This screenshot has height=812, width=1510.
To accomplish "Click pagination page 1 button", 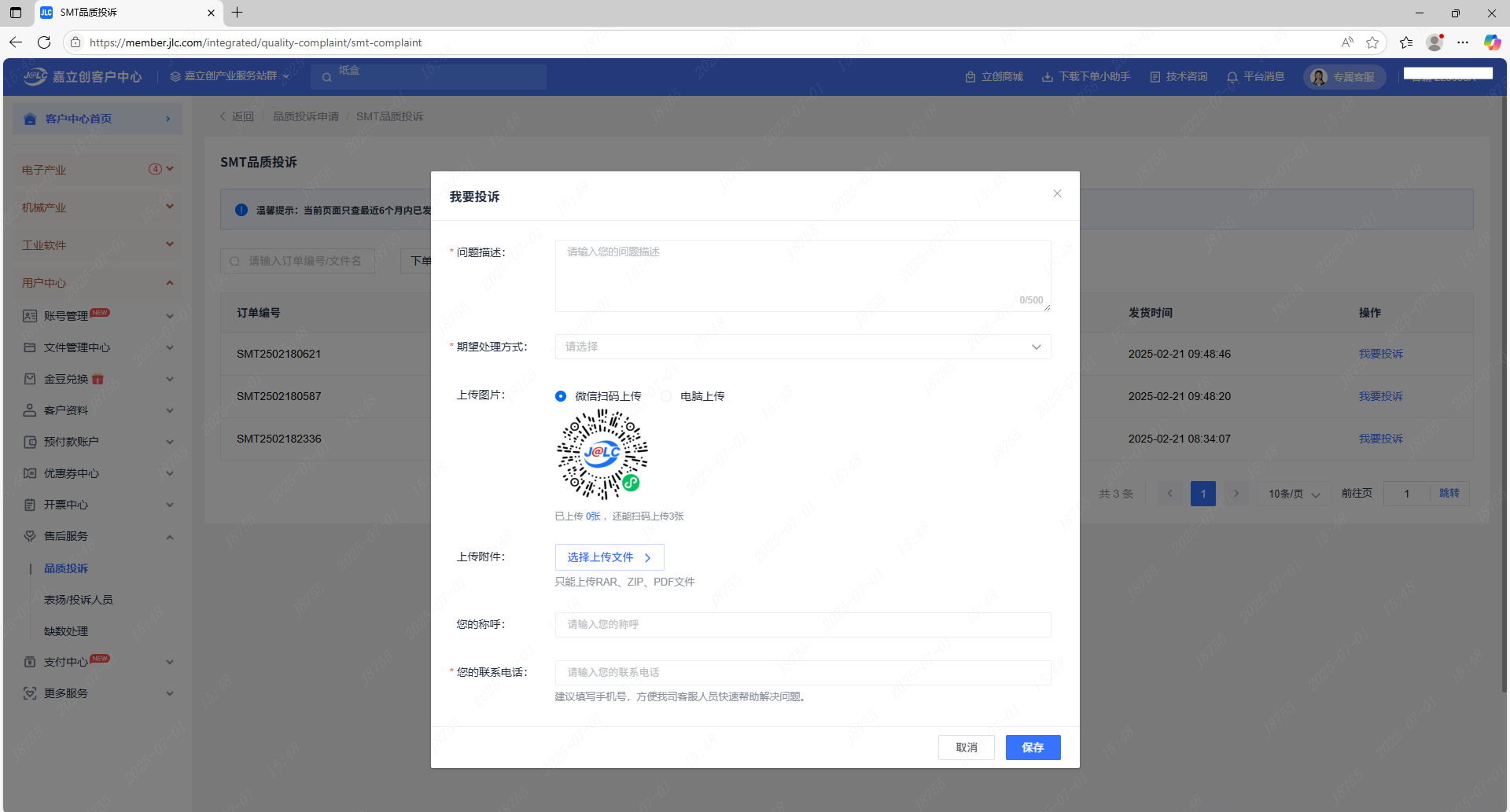I will coord(1203,494).
